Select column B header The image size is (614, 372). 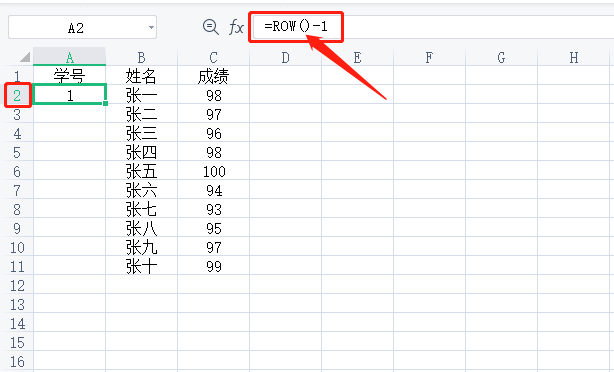pos(141,58)
